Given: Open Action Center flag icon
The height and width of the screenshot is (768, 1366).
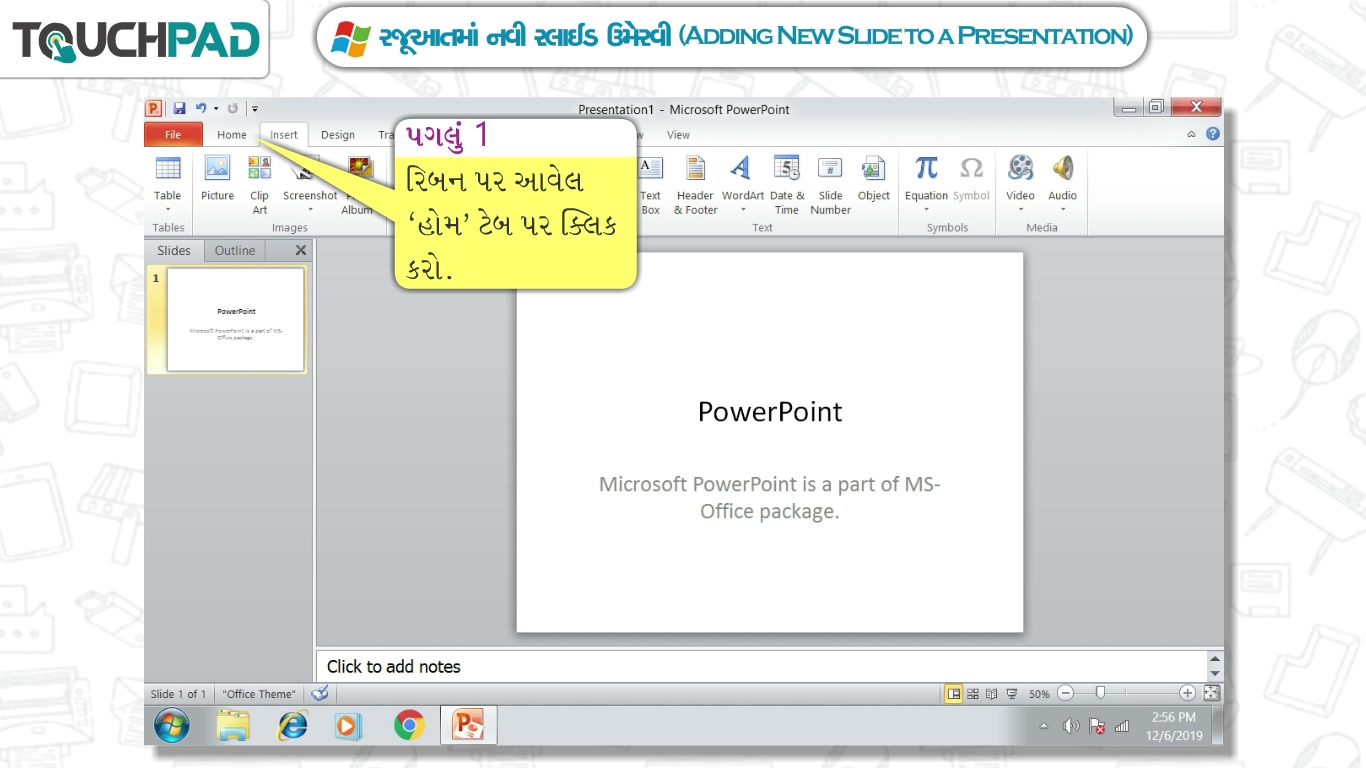Looking at the screenshot, I should (x=1097, y=726).
